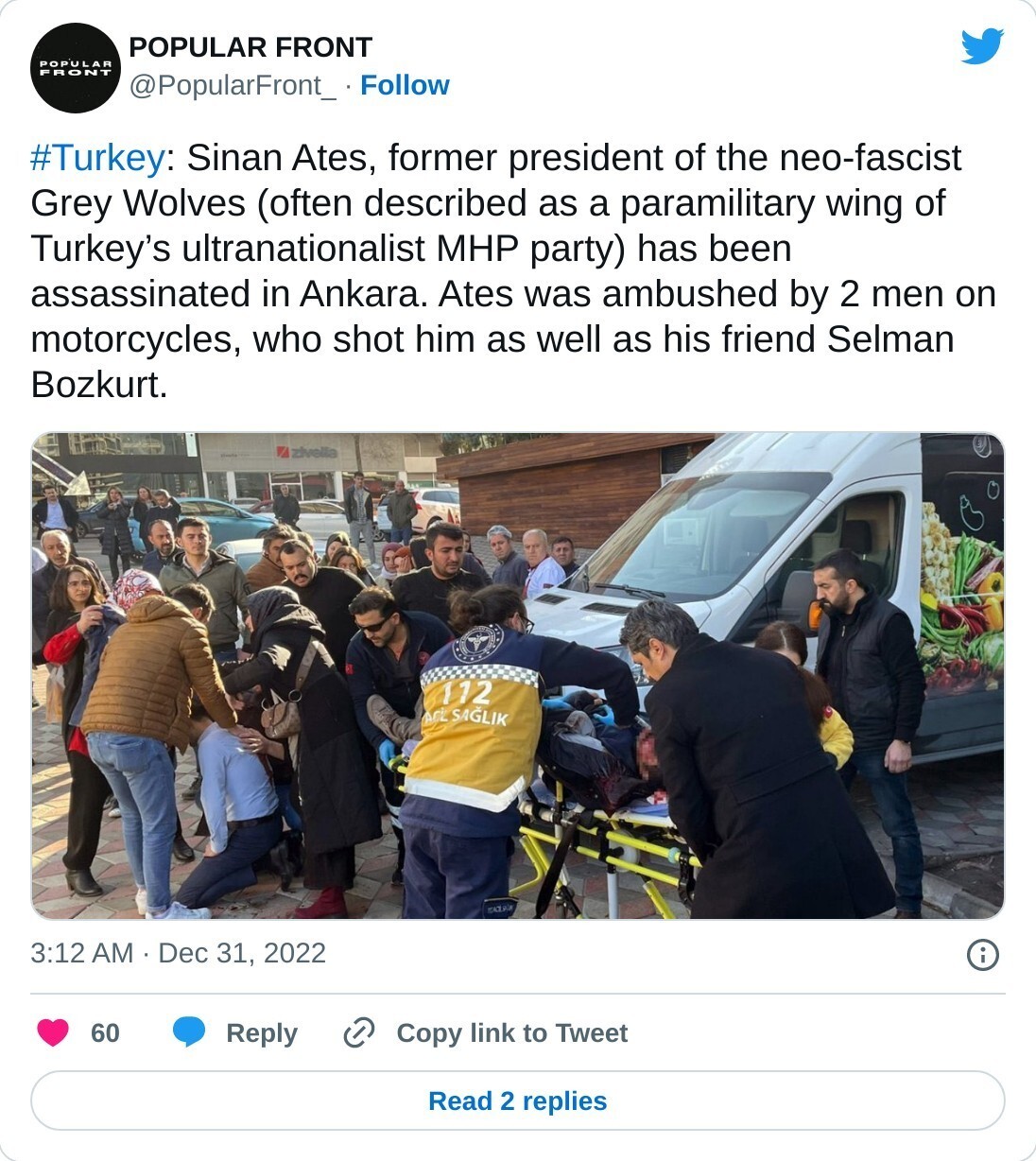Click the like count 60

click(105, 1032)
